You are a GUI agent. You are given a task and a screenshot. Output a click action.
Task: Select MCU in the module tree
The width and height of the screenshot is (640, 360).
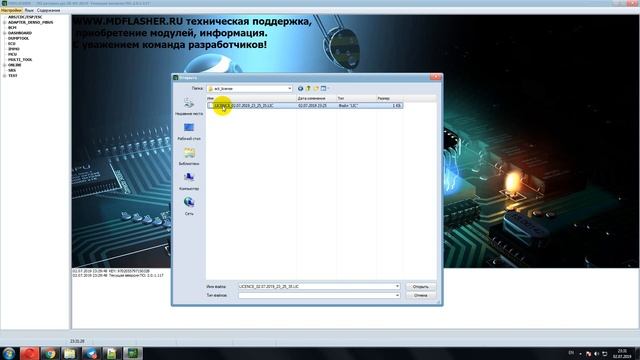coord(12,54)
